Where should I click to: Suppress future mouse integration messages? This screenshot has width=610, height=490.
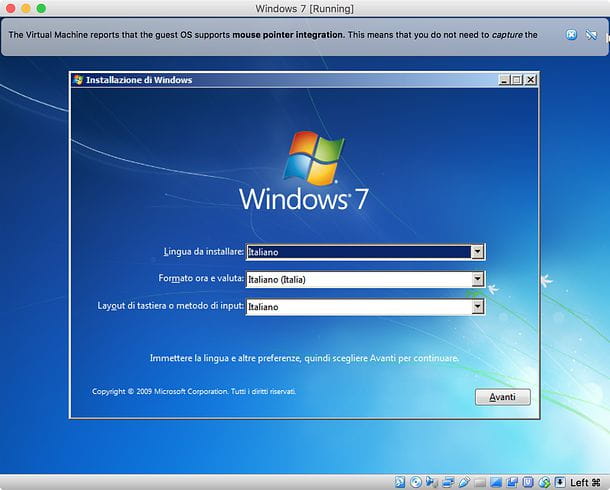[x=590, y=35]
